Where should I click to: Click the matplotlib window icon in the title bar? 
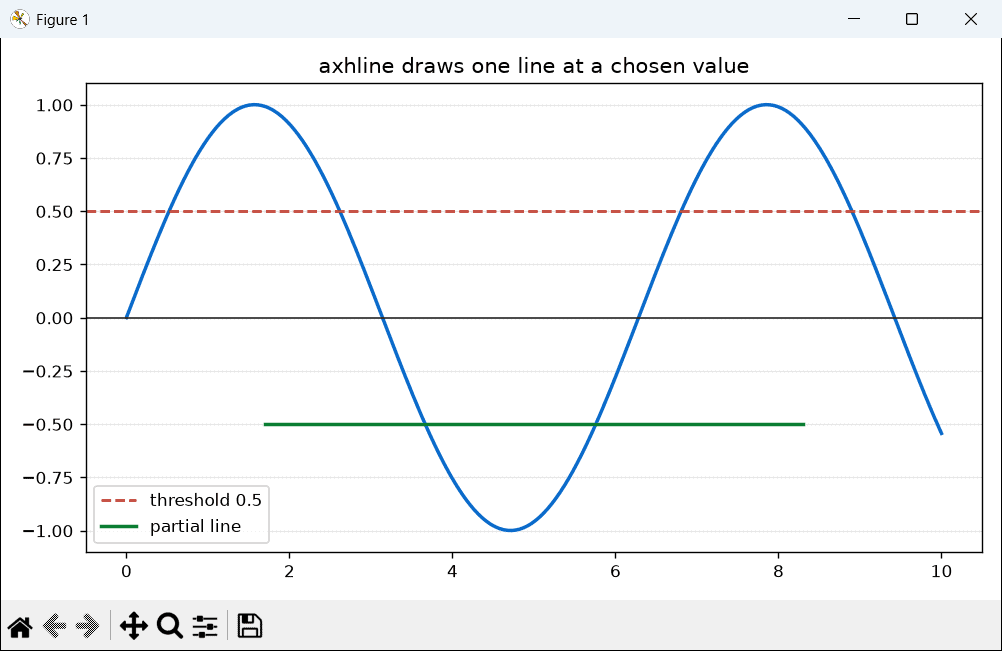point(20,19)
